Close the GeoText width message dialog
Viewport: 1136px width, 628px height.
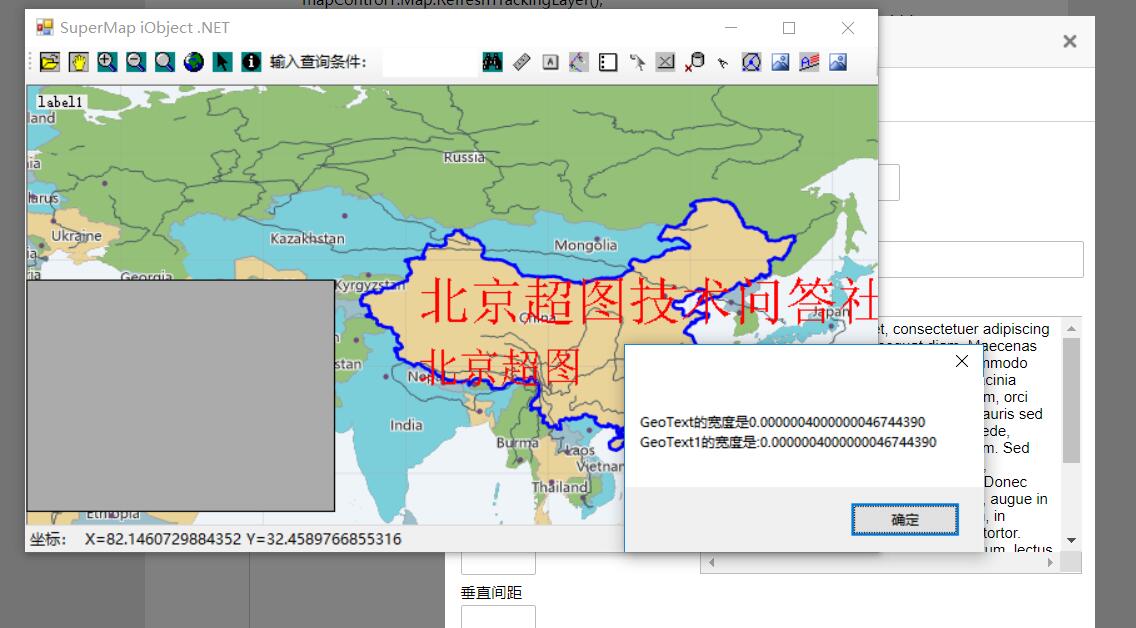tap(961, 361)
